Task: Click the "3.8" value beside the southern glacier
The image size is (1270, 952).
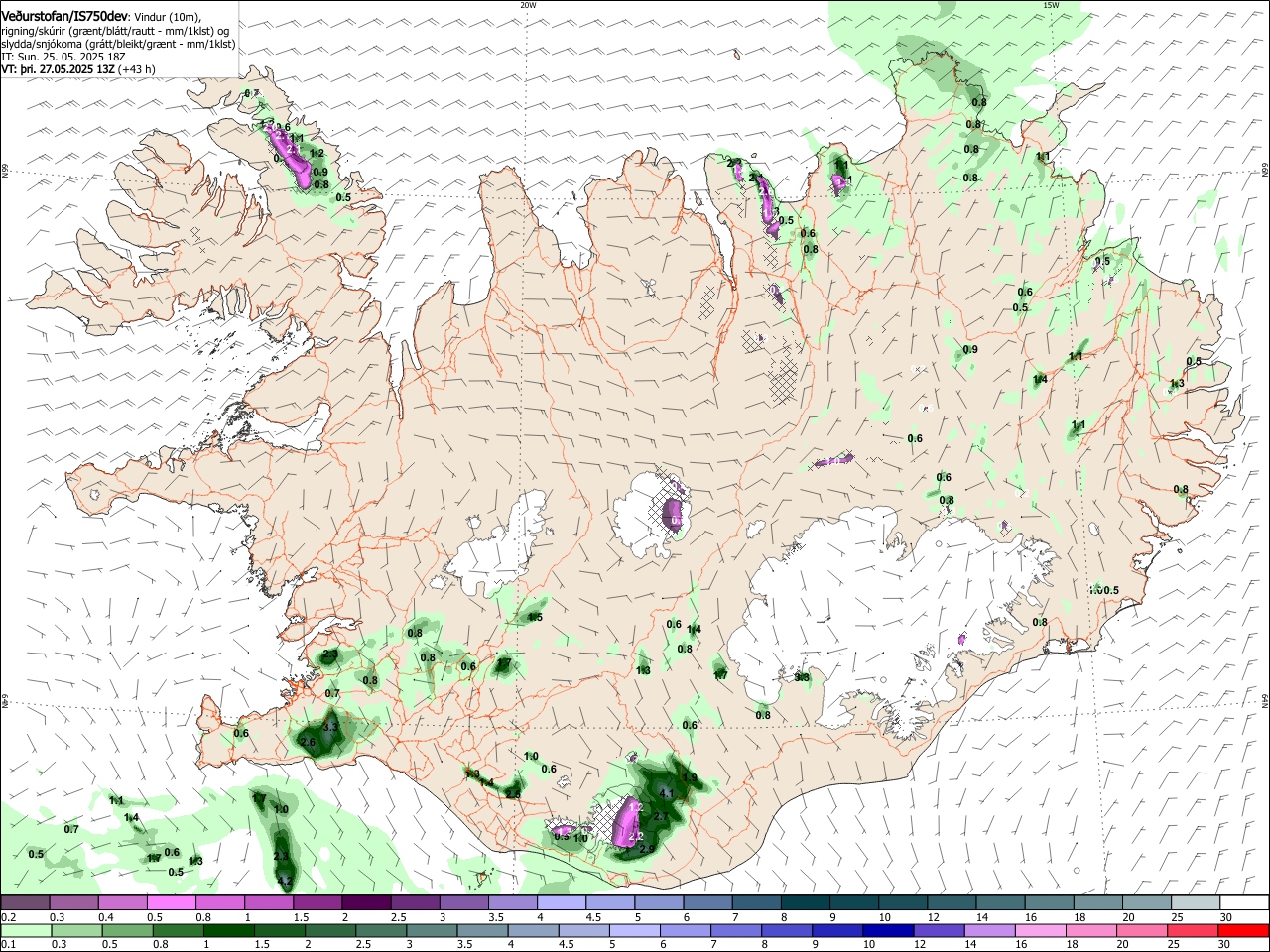Action: point(802,678)
